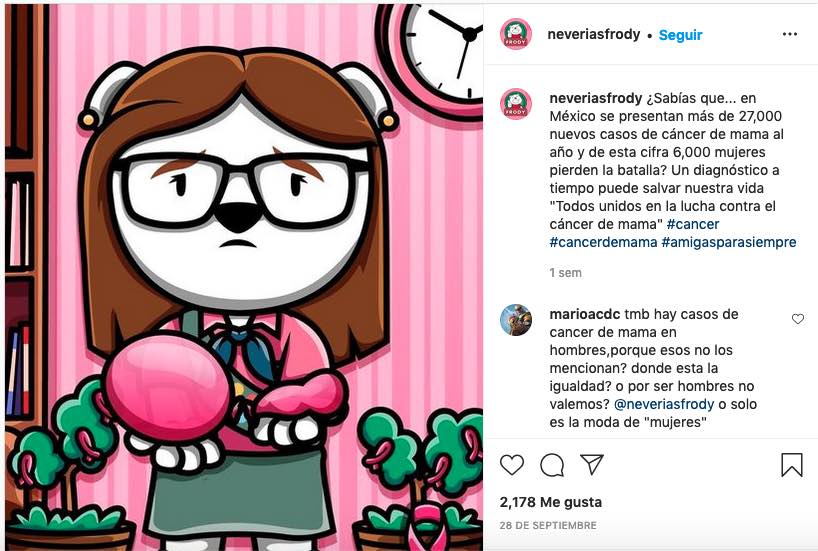Click the neveriasfrody header profile picture
Screen dimensions: 818x551
click(x=516, y=34)
